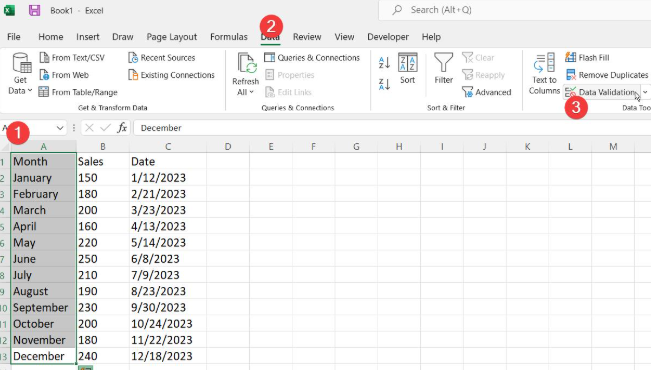Viewport: 653px width, 370px height.
Task: Import data From Text/CSV
Action: (x=72, y=58)
